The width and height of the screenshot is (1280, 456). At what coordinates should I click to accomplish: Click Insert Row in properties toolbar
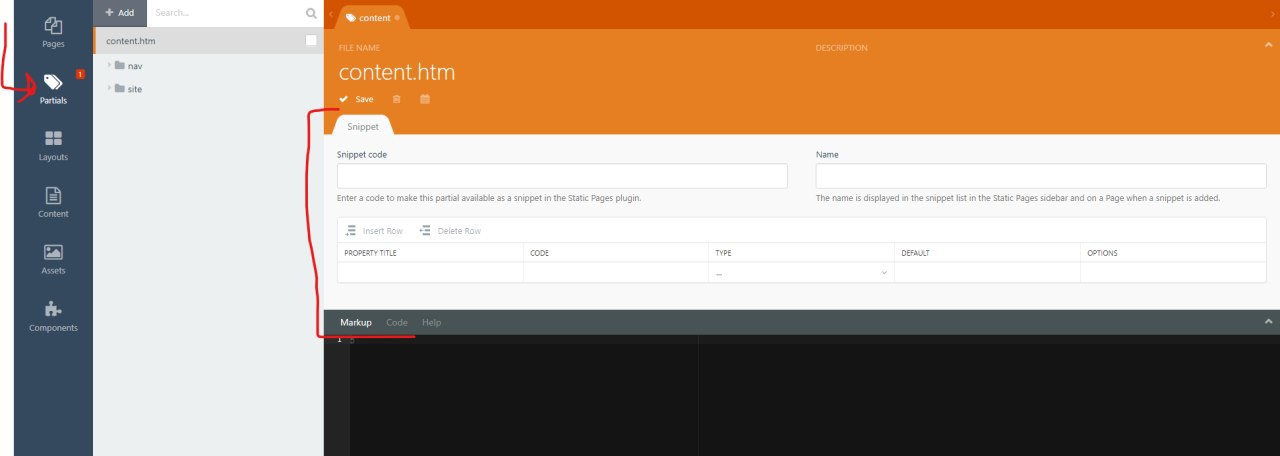374,231
